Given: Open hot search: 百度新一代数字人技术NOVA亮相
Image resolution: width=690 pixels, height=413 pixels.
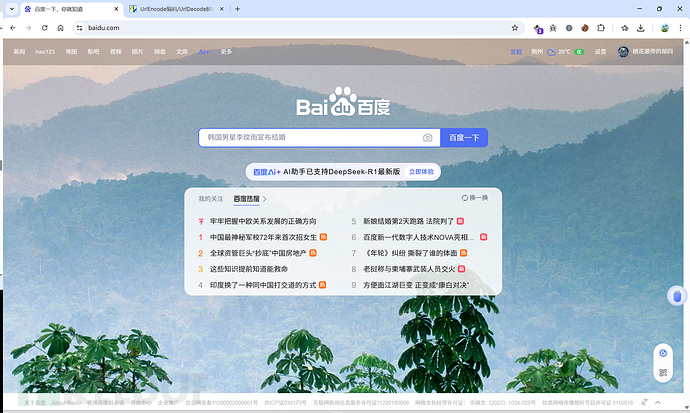Looking at the screenshot, I should [418, 237].
